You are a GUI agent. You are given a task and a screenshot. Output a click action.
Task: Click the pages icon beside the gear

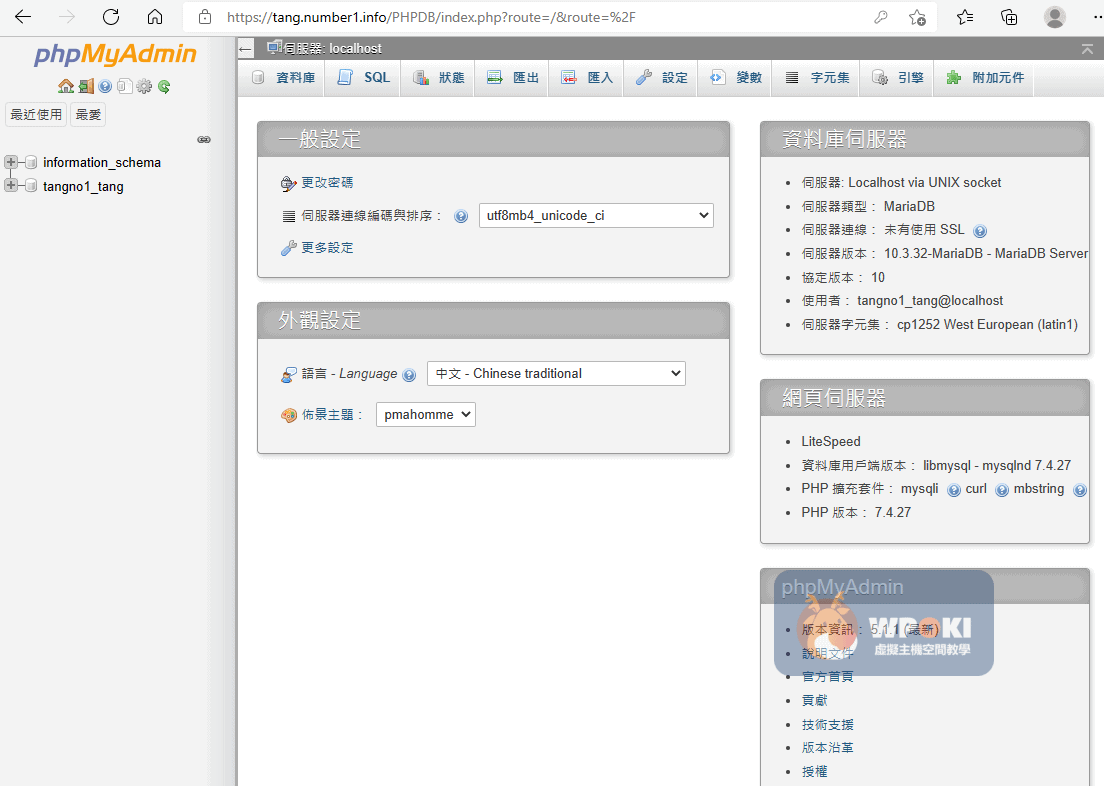[124, 87]
